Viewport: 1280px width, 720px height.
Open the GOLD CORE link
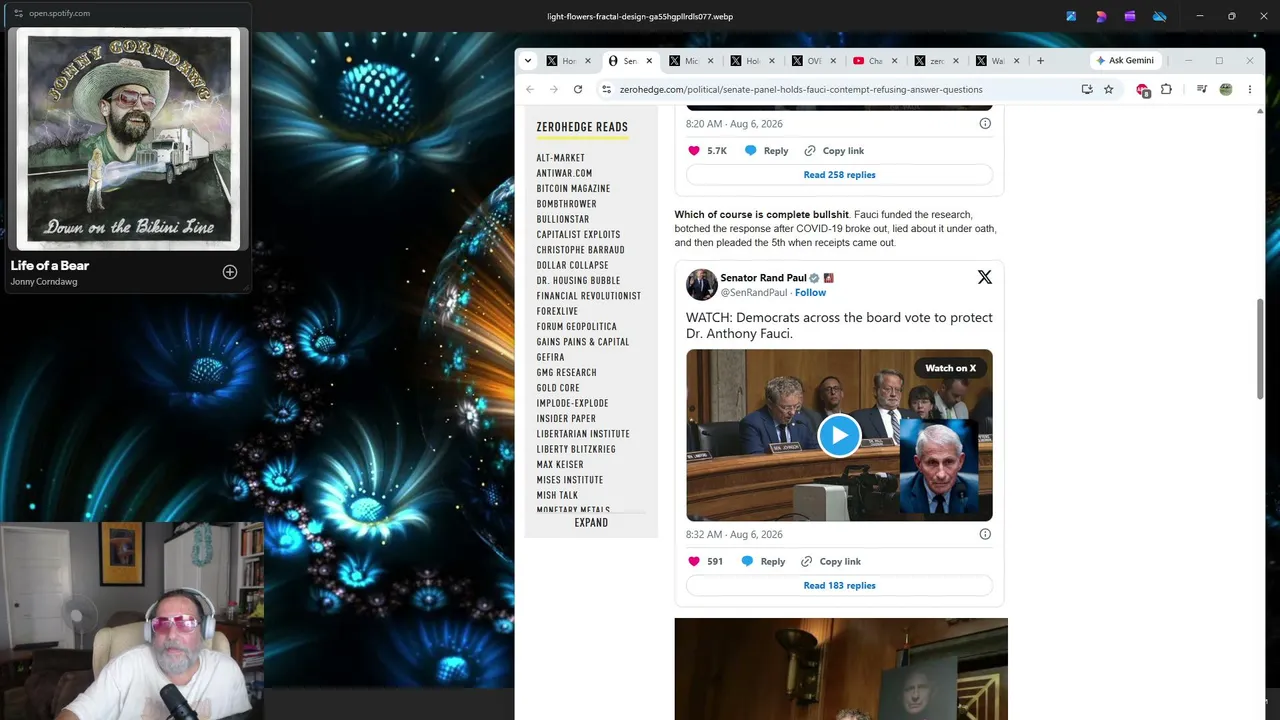click(x=558, y=388)
